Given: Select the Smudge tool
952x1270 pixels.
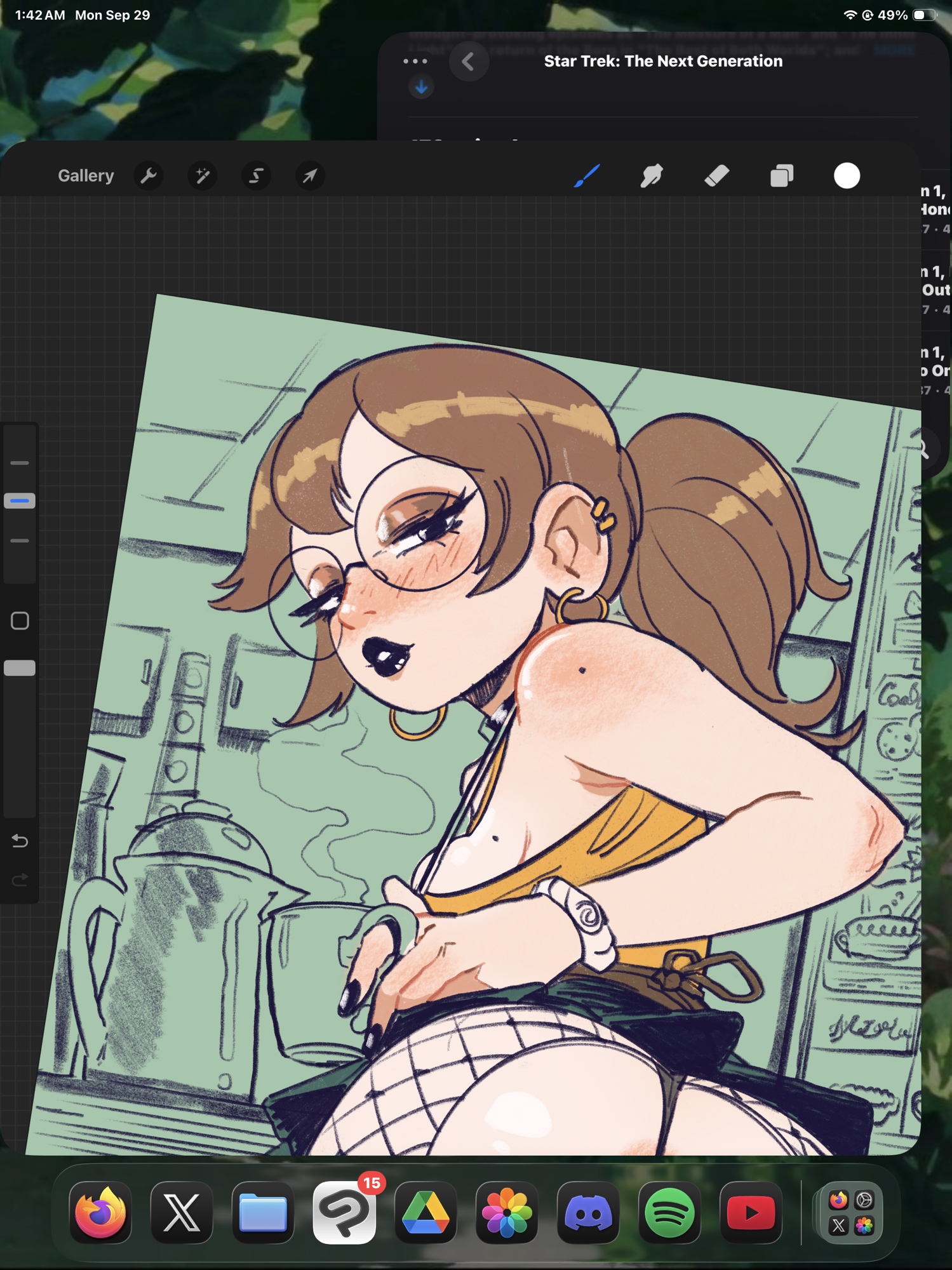Looking at the screenshot, I should [x=652, y=175].
